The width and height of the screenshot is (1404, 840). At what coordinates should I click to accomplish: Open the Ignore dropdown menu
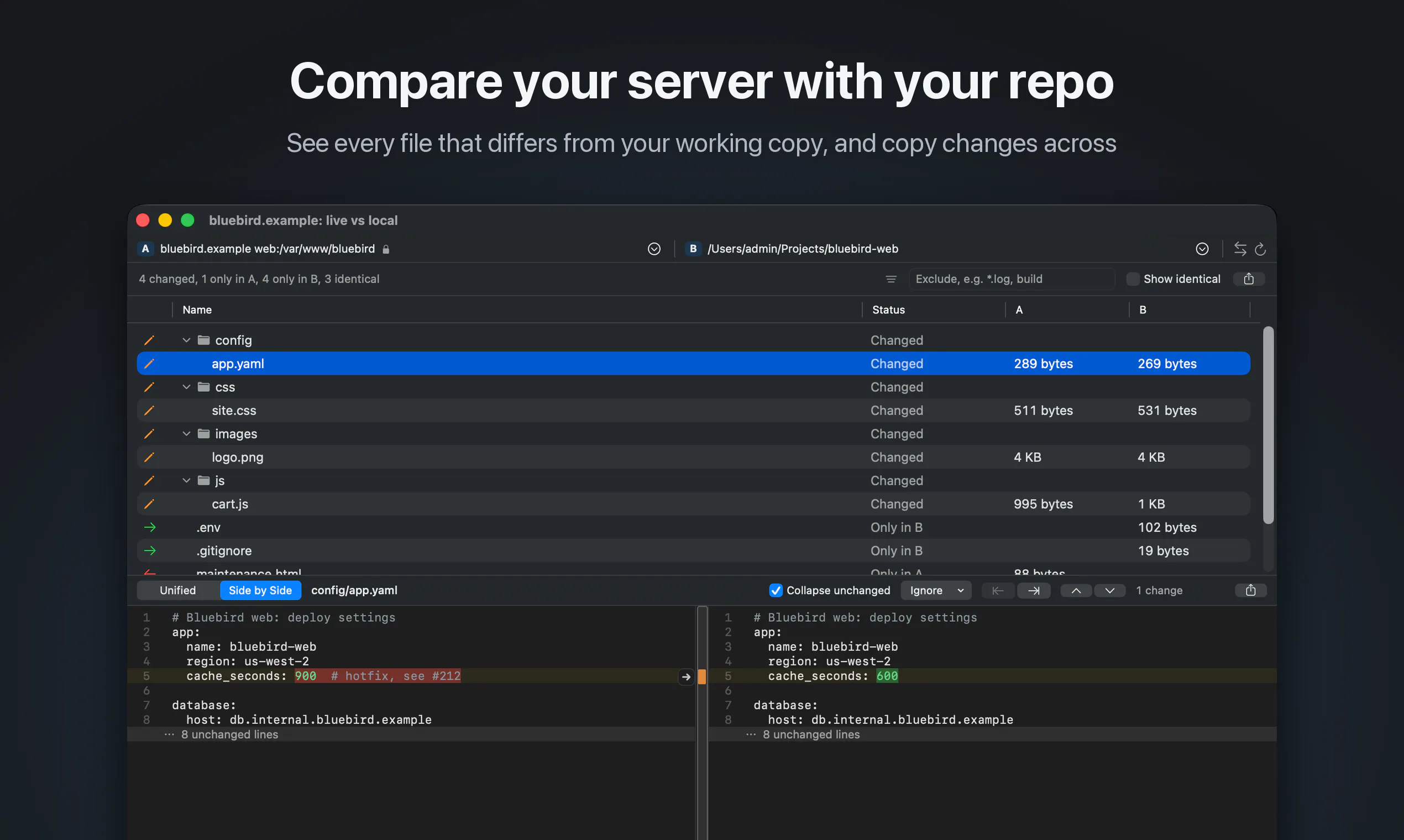tap(936, 590)
